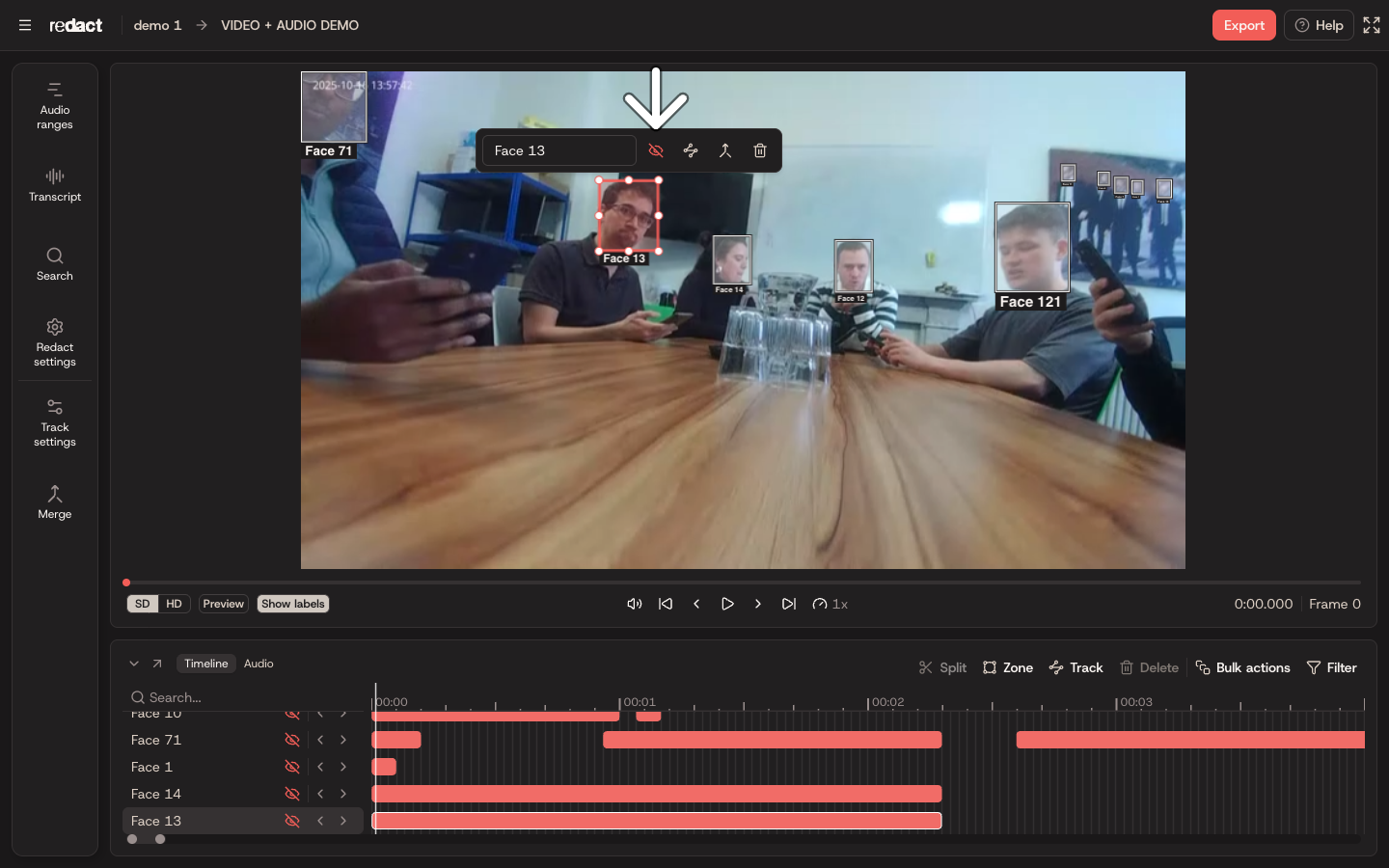Image resolution: width=1389 pixels, height=868 pixels.
Task: Select the Merge tool in sidebar
Action: (x=55, y=502)
